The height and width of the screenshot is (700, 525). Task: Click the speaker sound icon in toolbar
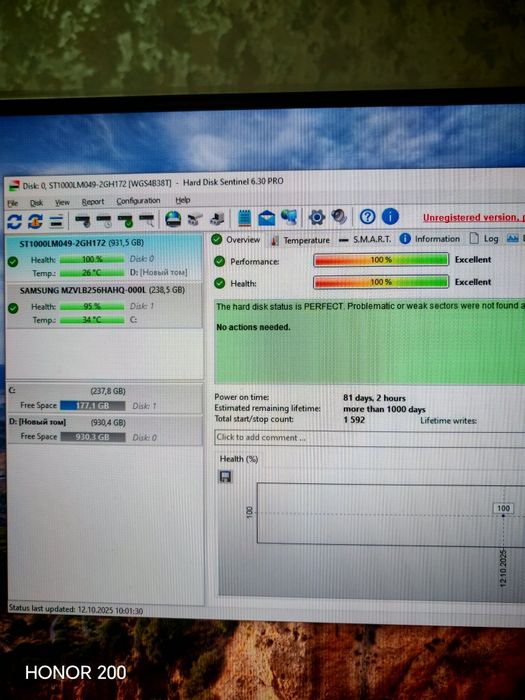pyautogui.click(x=339, y=217)
